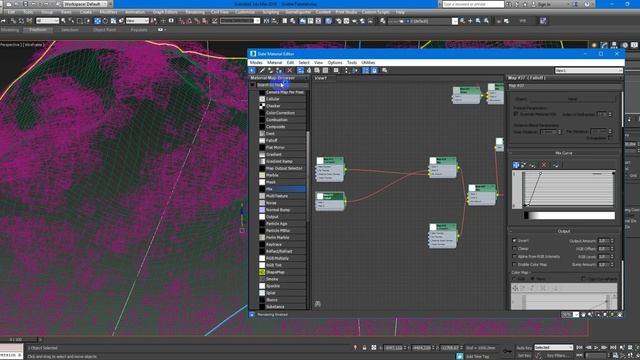Open reference coordinate View dropdown in main toolbar
Screen dimensions: 640x360
(137, 21)
